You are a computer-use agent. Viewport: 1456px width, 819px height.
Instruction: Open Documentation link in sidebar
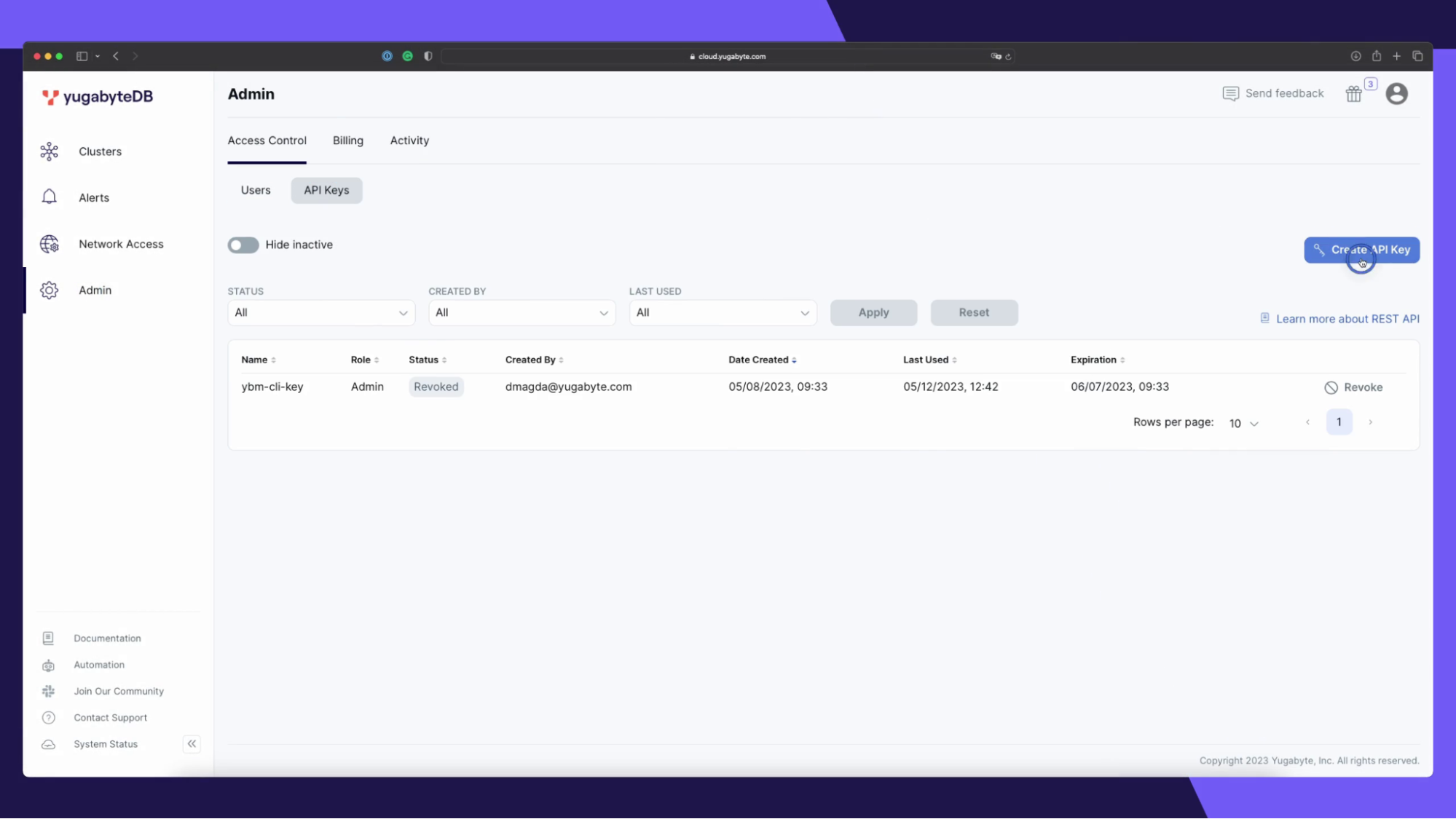click(x=107, y=638)
